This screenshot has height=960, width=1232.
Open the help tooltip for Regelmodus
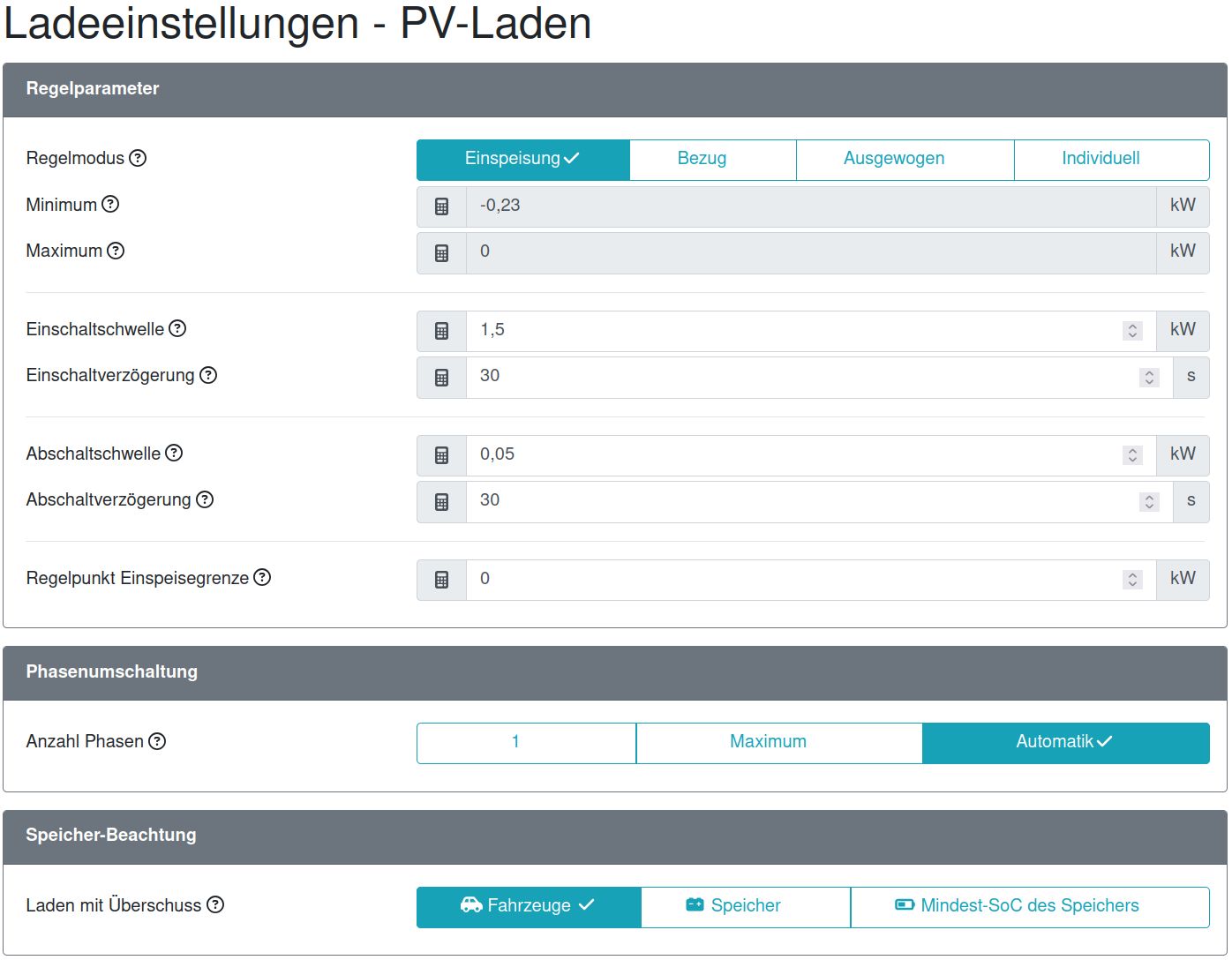[x=139, y=158]
